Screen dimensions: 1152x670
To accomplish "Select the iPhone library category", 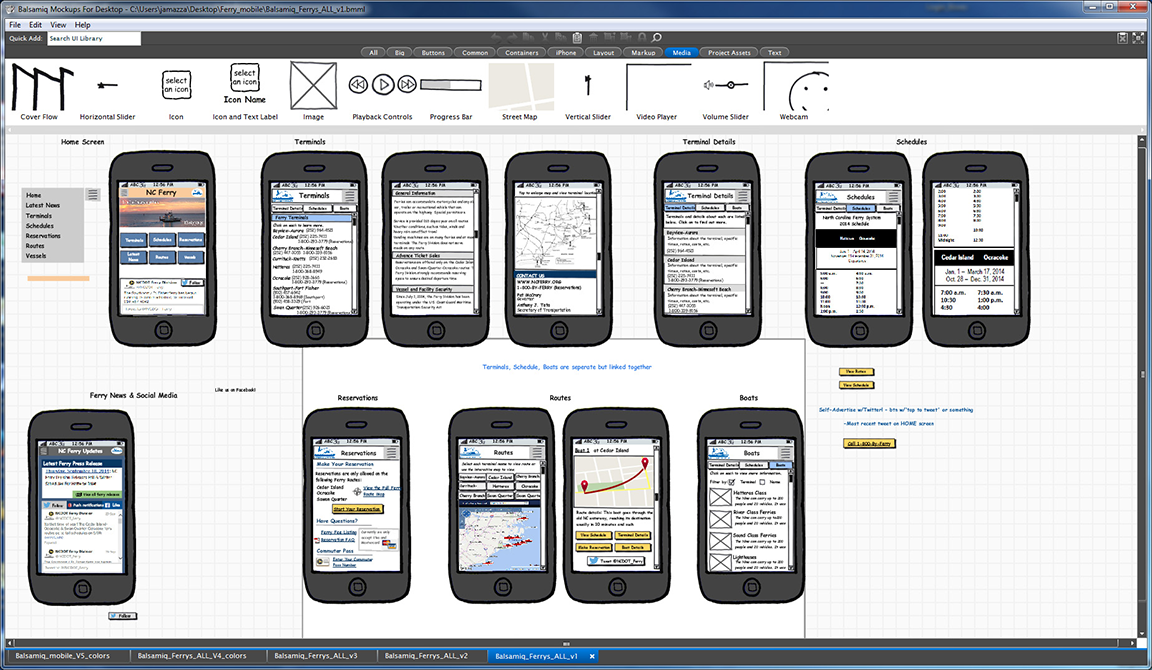I will [566, 52].
